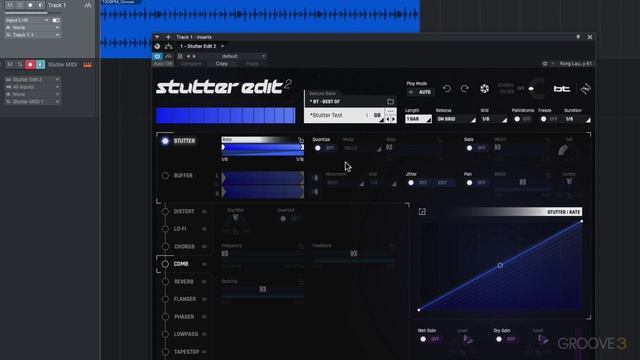
Task: Click the Jitter EDIT button
Action: click(442, 182)
